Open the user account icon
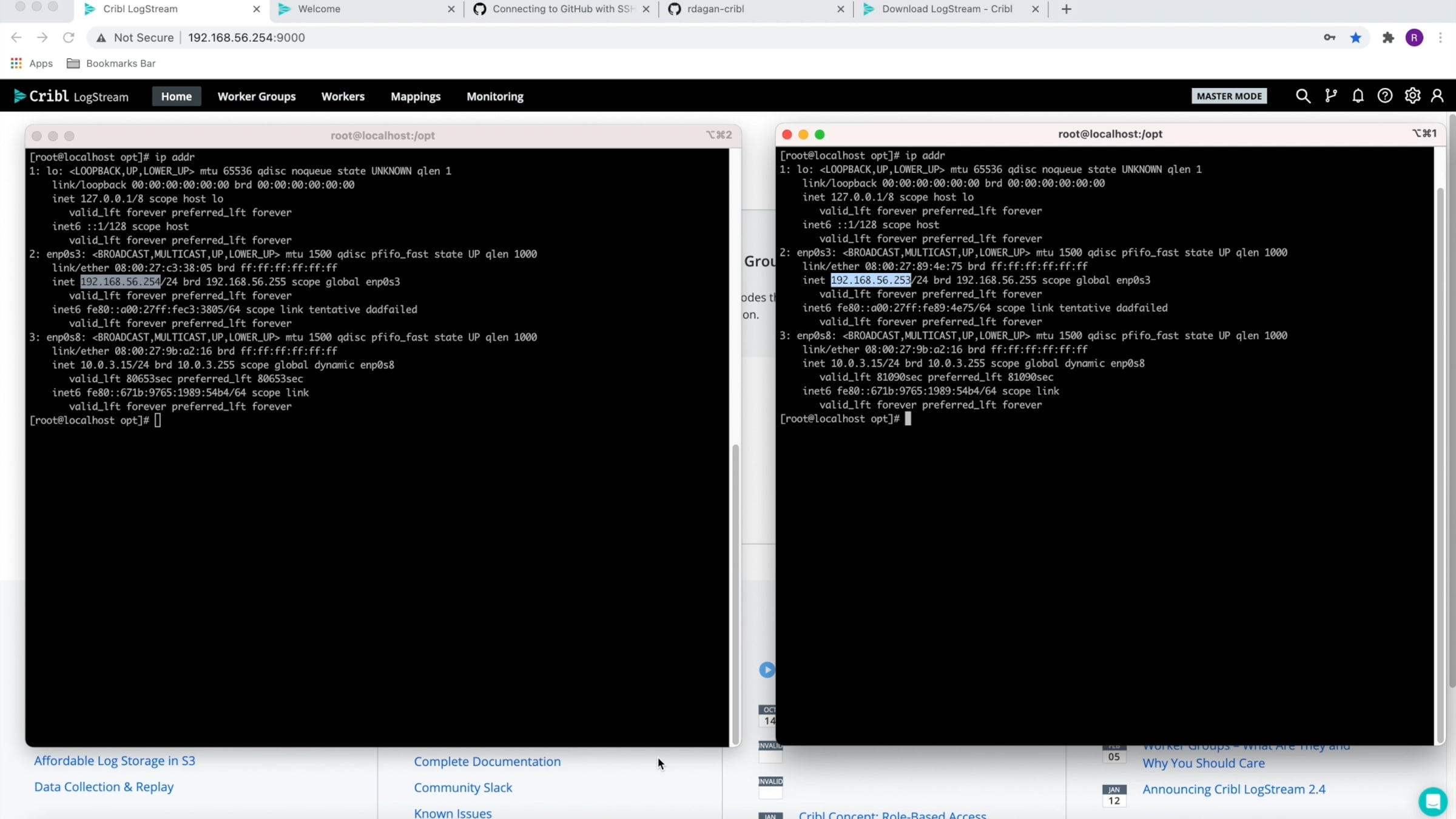 tap(1437, 96)
